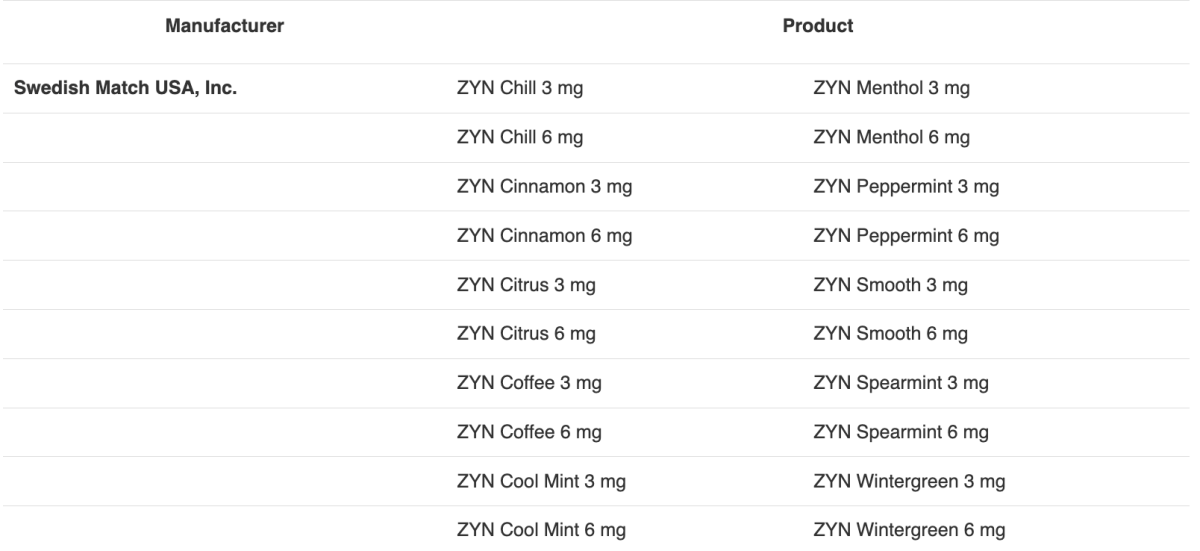Select the ZYN Chill 6 mg entry
This screenshot has height=551, width=1200.
(x=520, y=138)
